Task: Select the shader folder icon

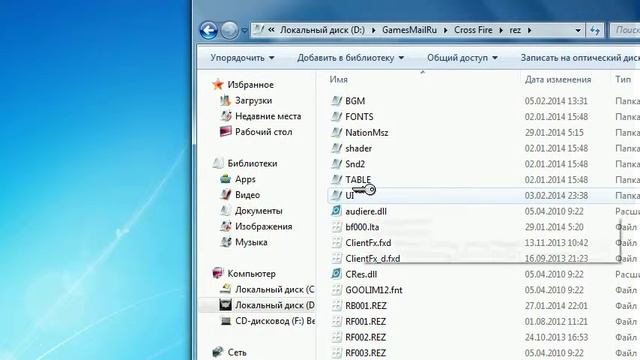Action: click(x=336, y=148)
